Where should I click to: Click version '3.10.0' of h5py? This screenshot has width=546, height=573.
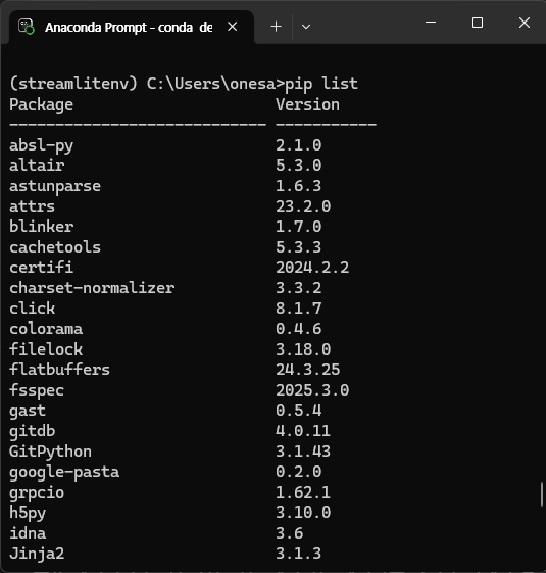coord(303,512)
